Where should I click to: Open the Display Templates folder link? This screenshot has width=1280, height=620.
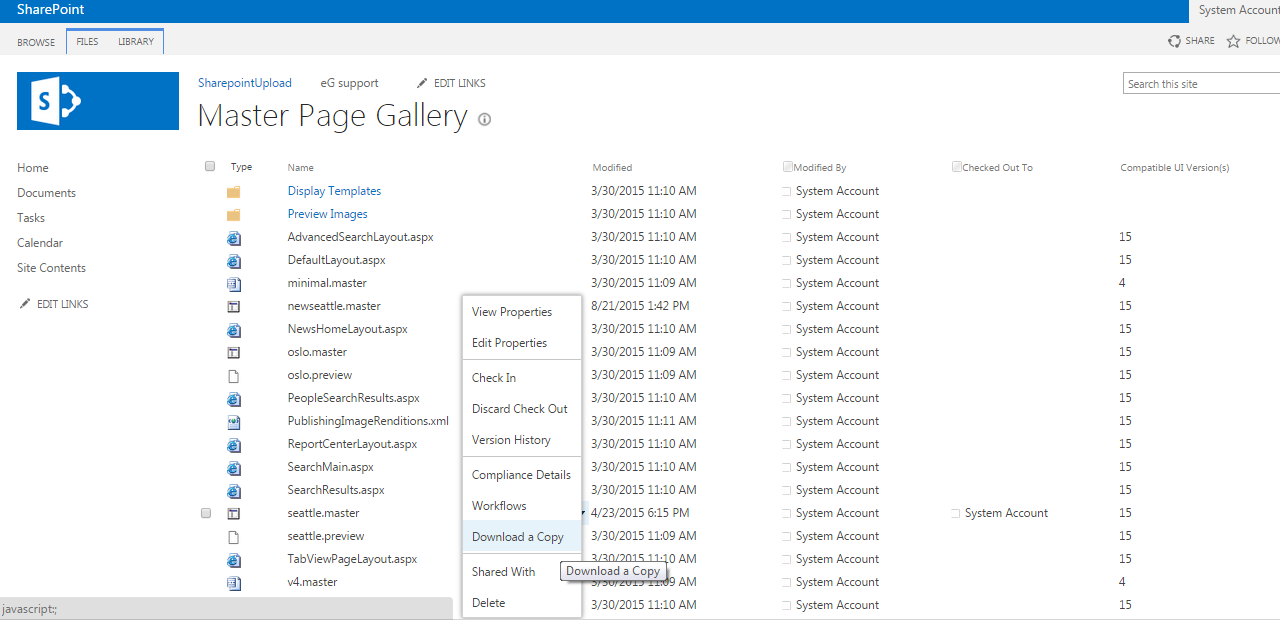pyautogui.click(x=334, y=191)
